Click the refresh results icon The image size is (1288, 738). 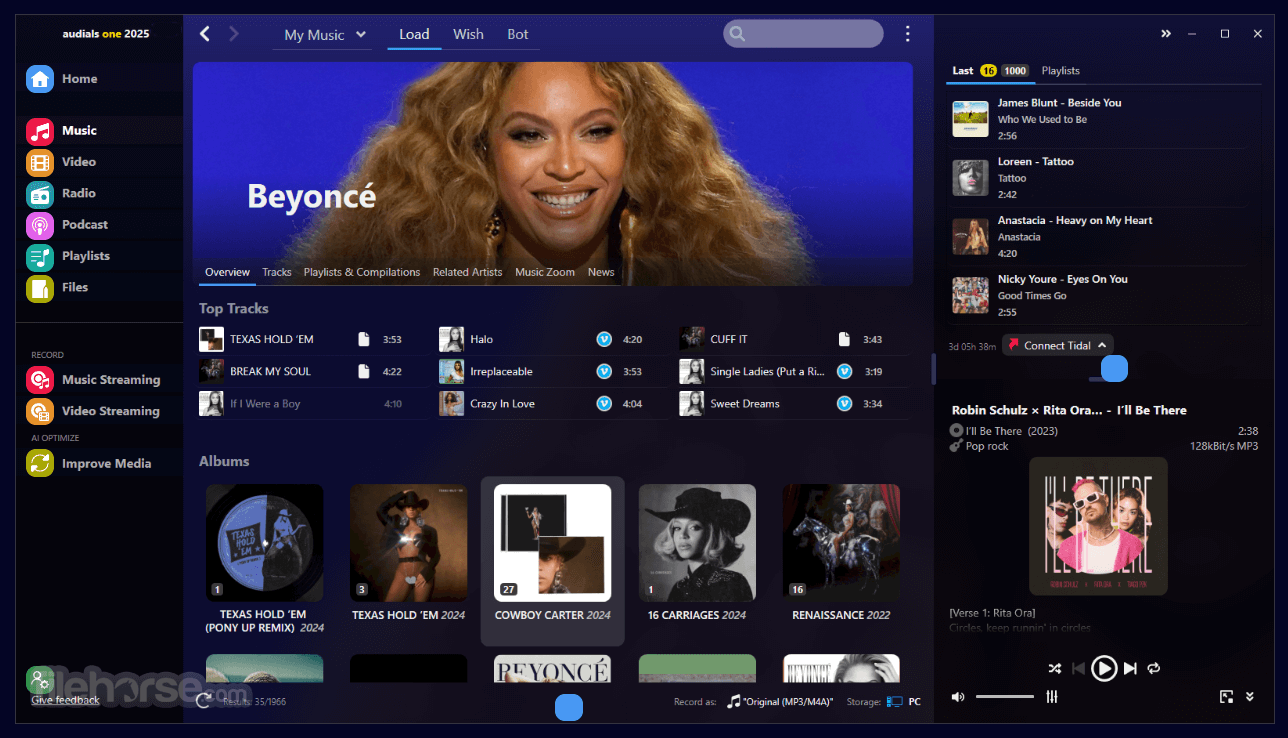click(204, 701)
